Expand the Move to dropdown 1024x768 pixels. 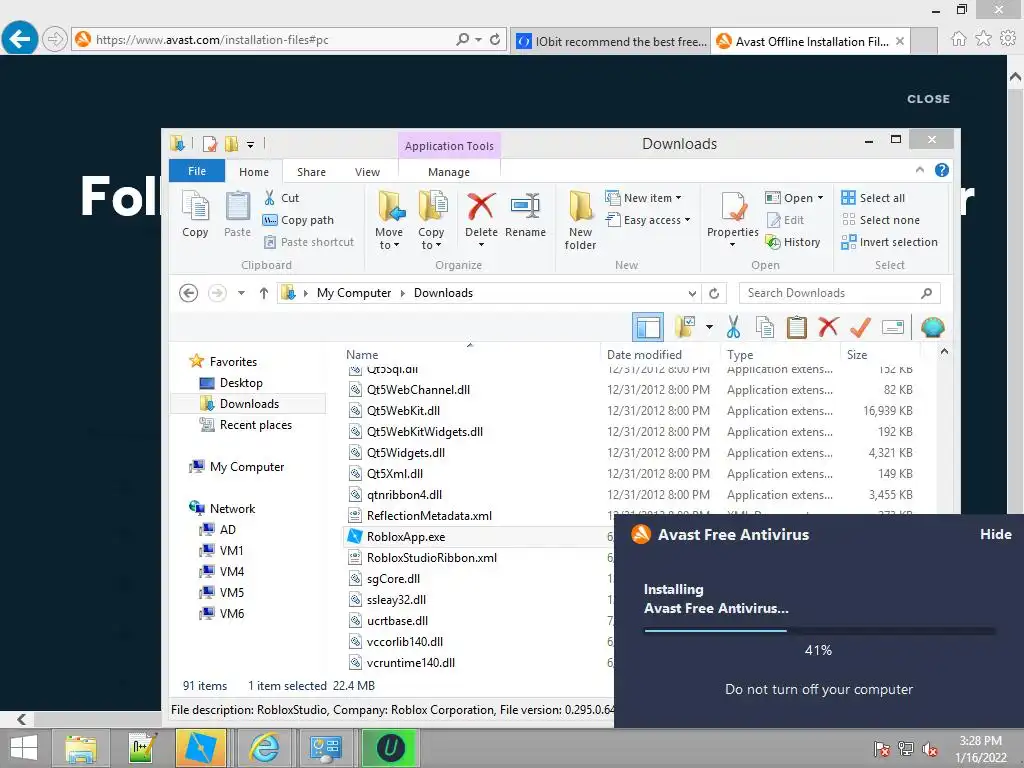pos(389,238)
